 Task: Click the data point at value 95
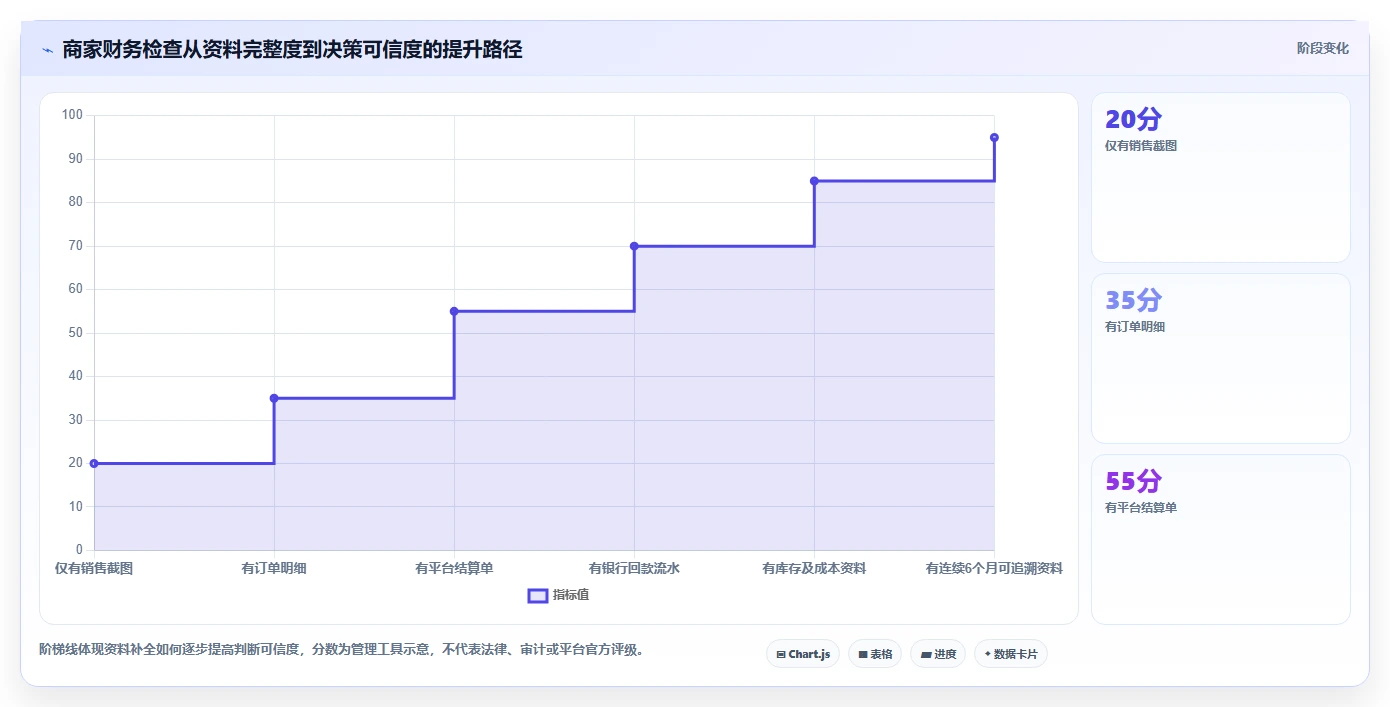(994, 137)
